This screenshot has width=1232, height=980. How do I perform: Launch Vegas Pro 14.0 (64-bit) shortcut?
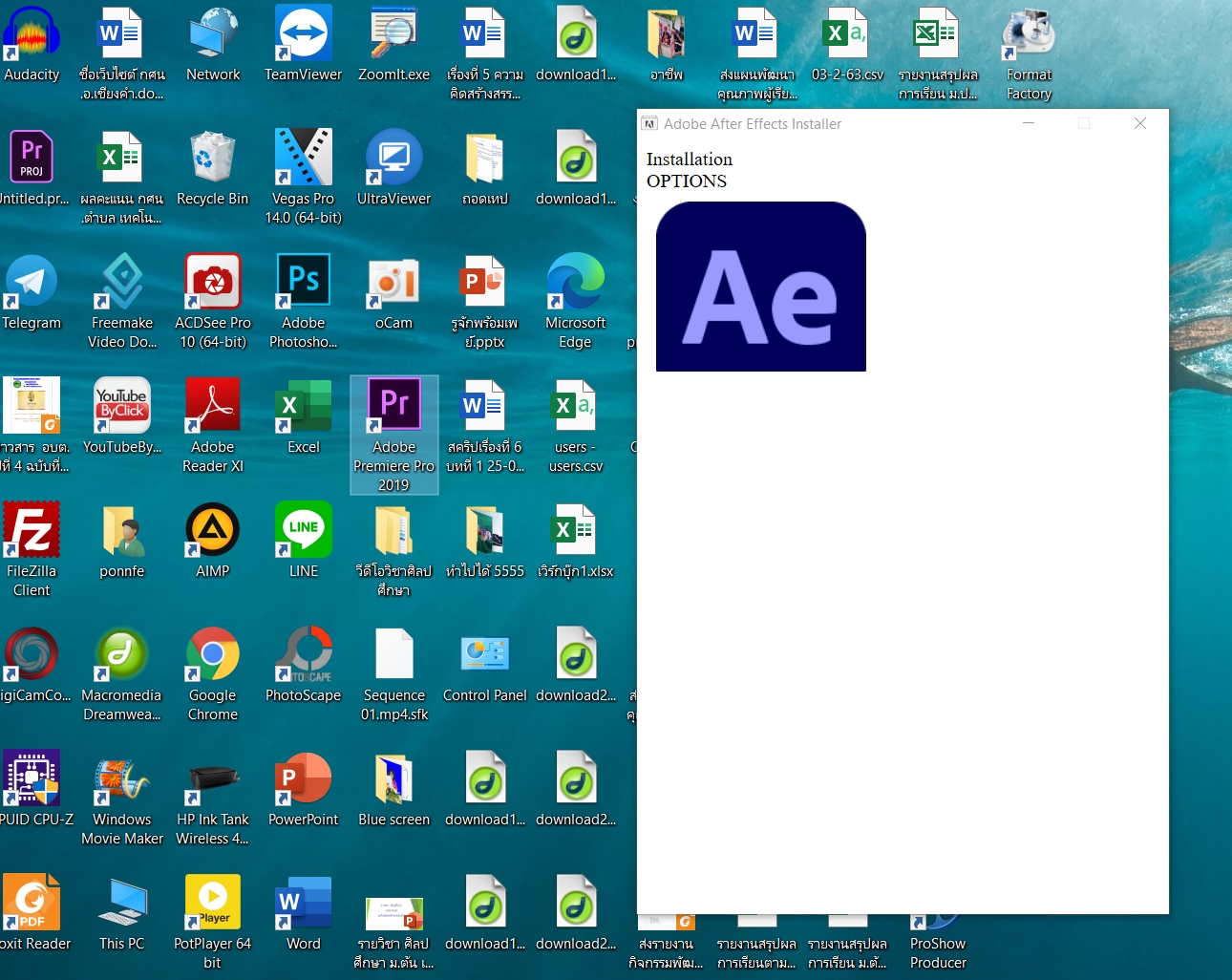(303, 178)
